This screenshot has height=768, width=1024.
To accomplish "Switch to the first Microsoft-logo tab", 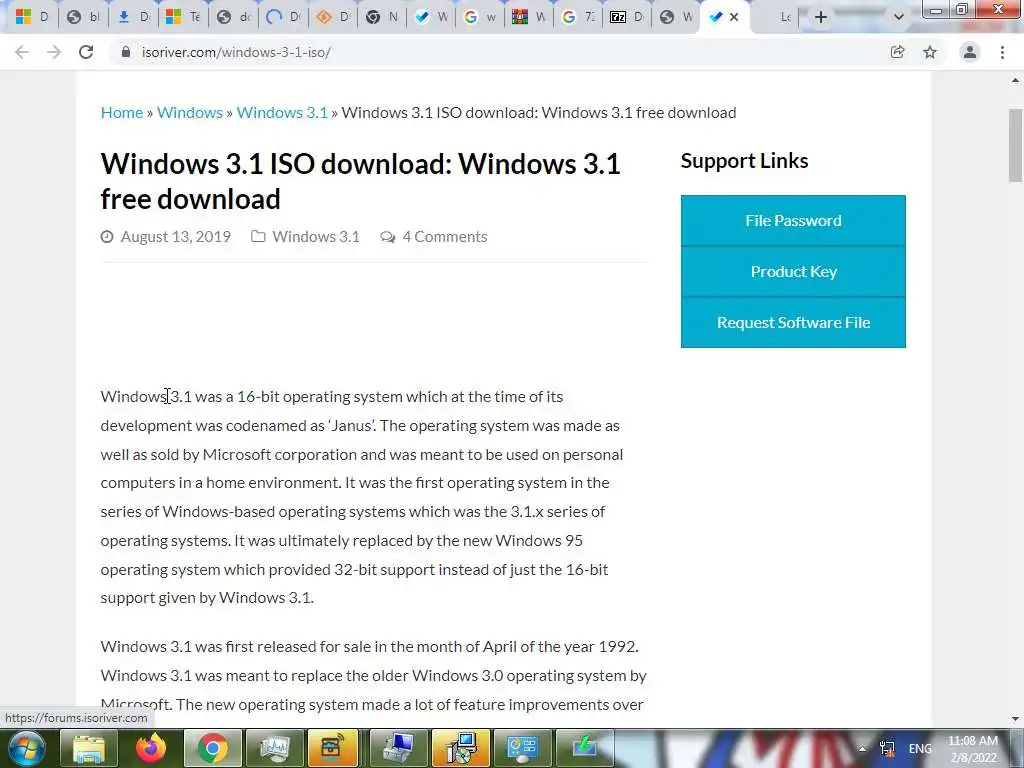I will pos(32,17).
